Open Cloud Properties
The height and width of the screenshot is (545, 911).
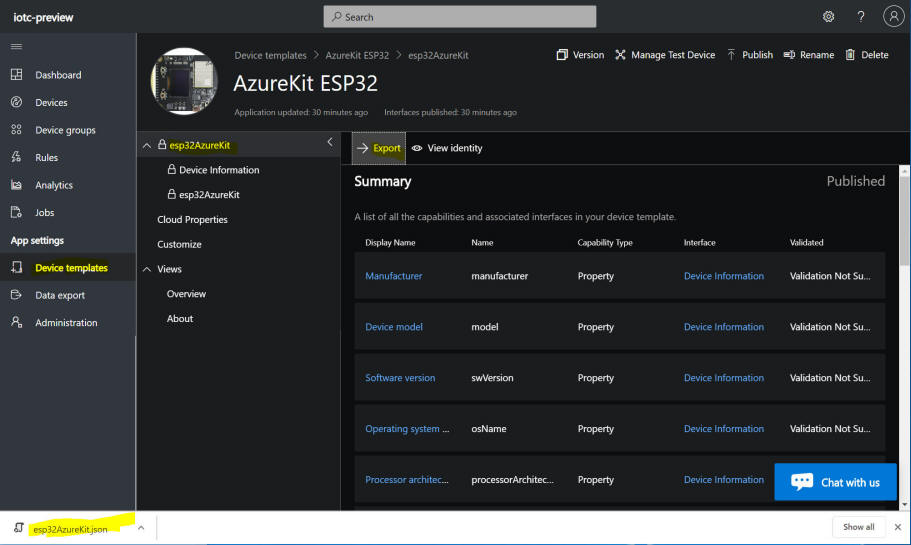[192, 220]
